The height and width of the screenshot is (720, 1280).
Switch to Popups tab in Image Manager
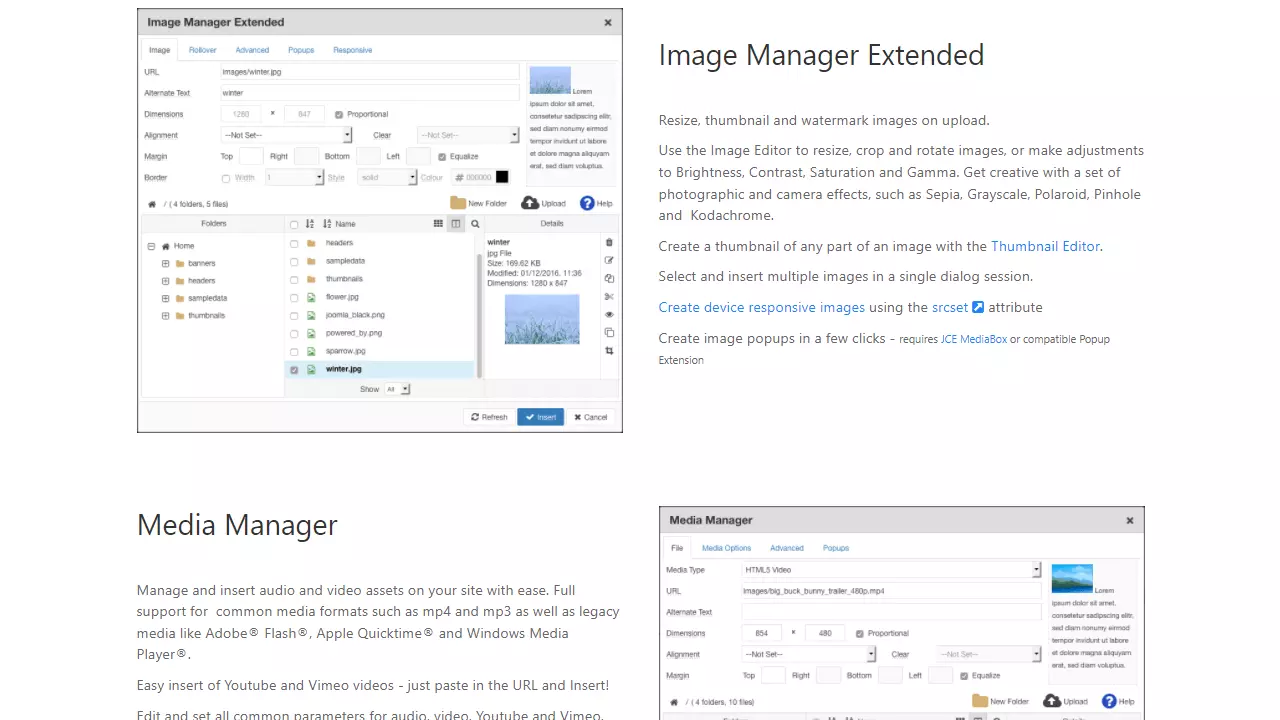point(301,50)
